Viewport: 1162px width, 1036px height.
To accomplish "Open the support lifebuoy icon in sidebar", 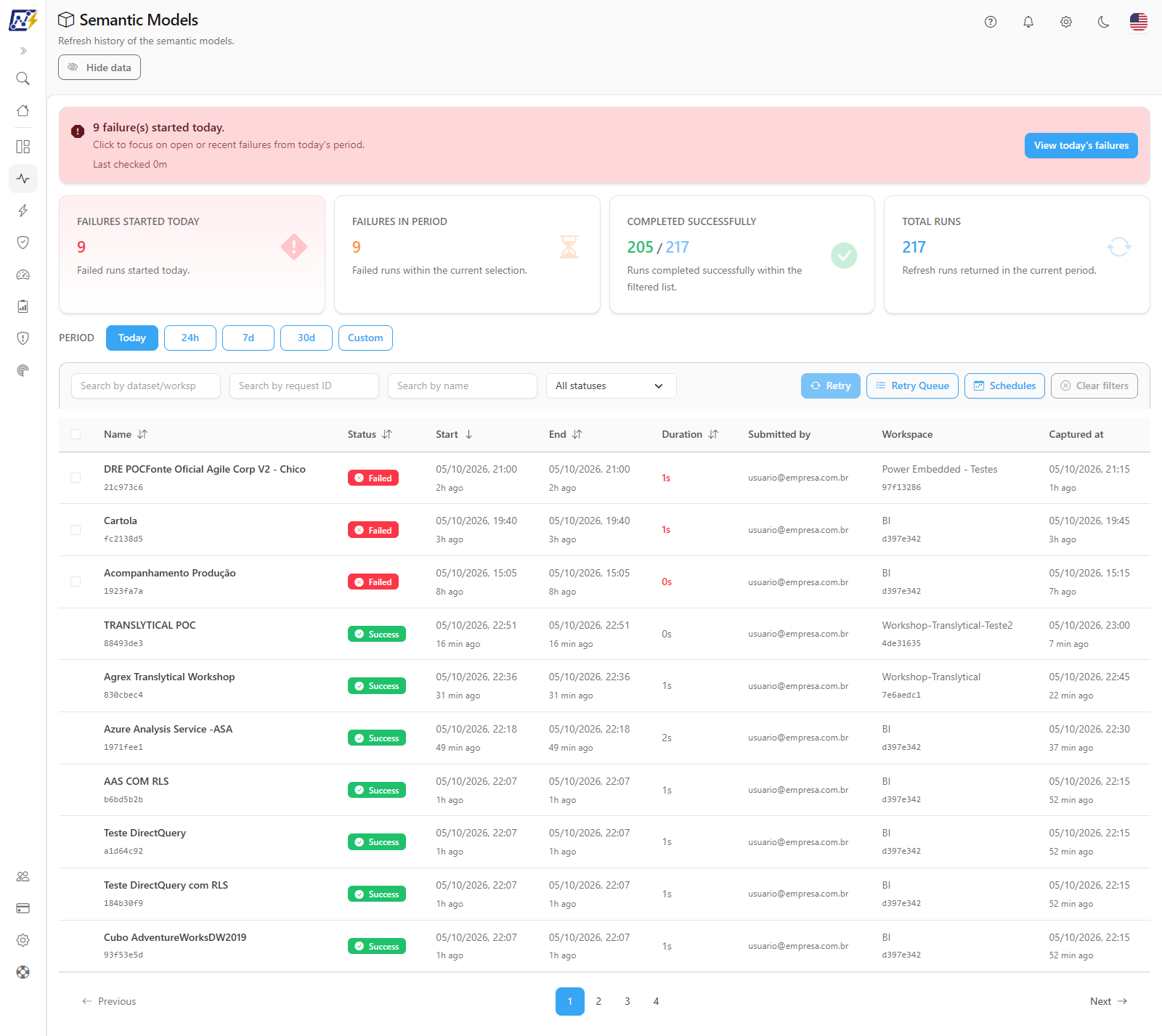I will click(23, 972).
